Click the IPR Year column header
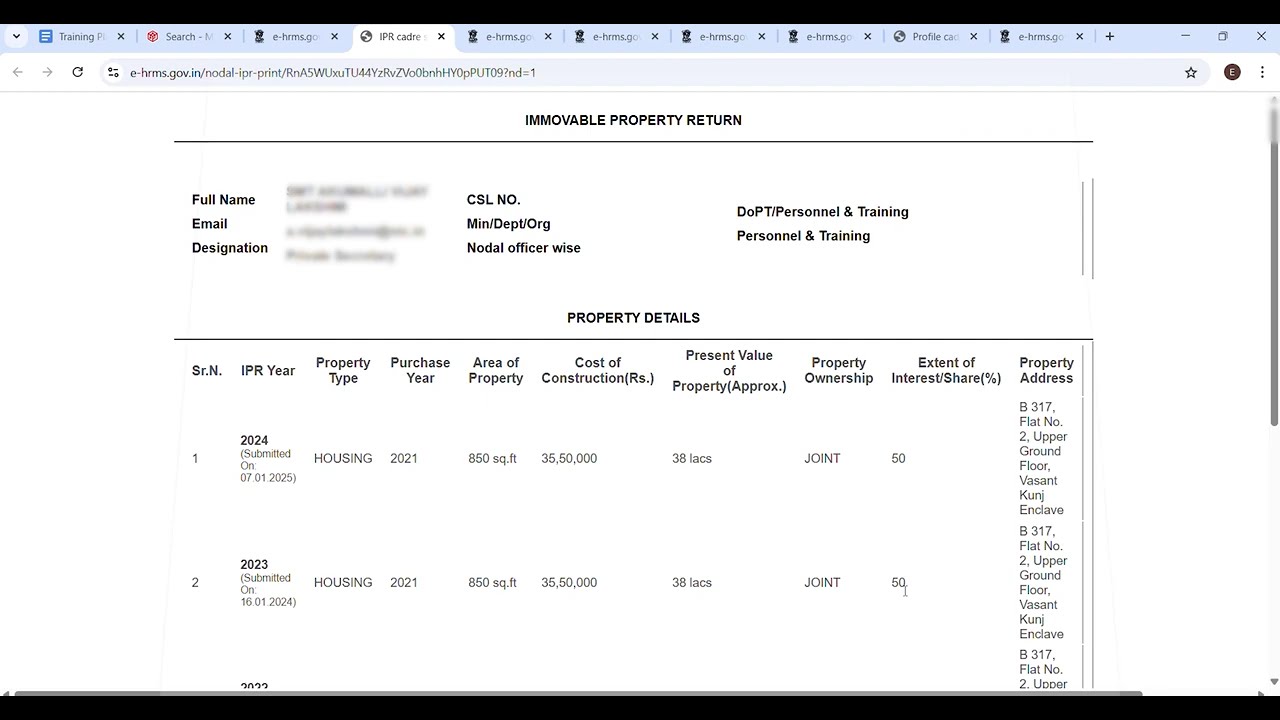This screenshot has width=1280, height=720. click(x=267, y=371)
